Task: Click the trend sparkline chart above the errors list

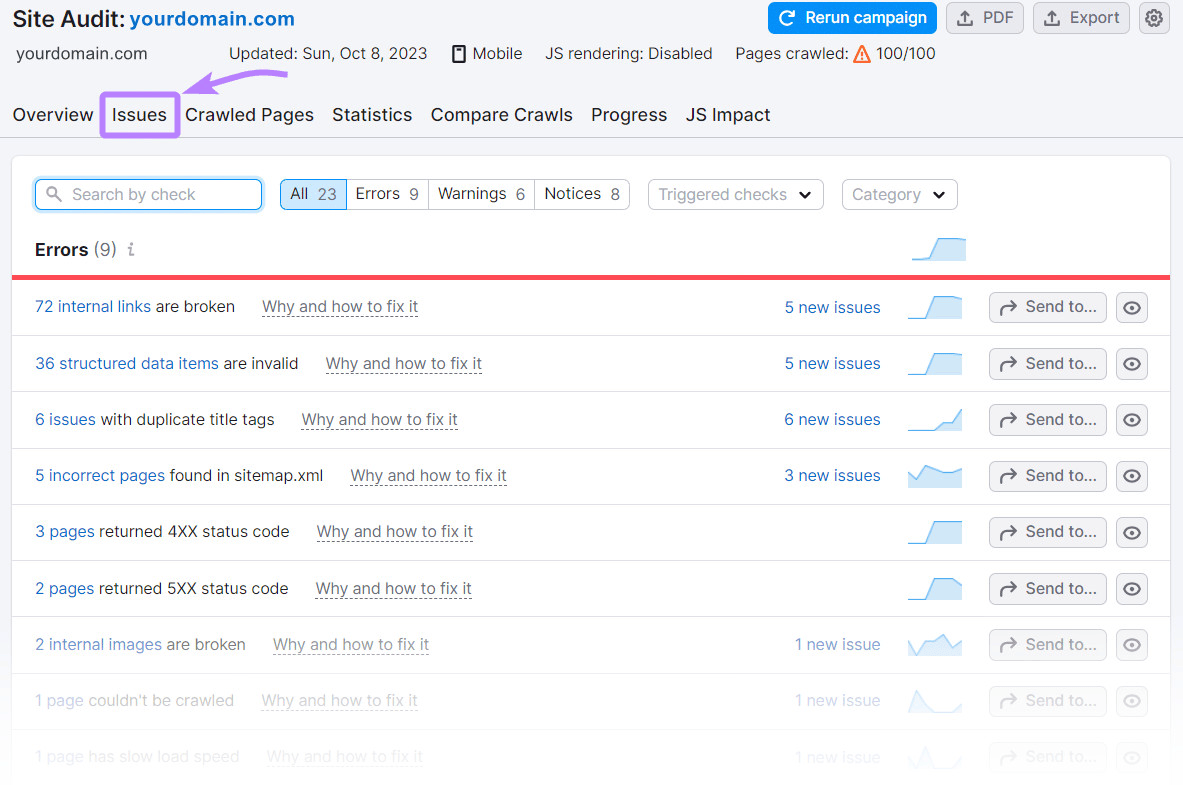Action: point(938,248)
